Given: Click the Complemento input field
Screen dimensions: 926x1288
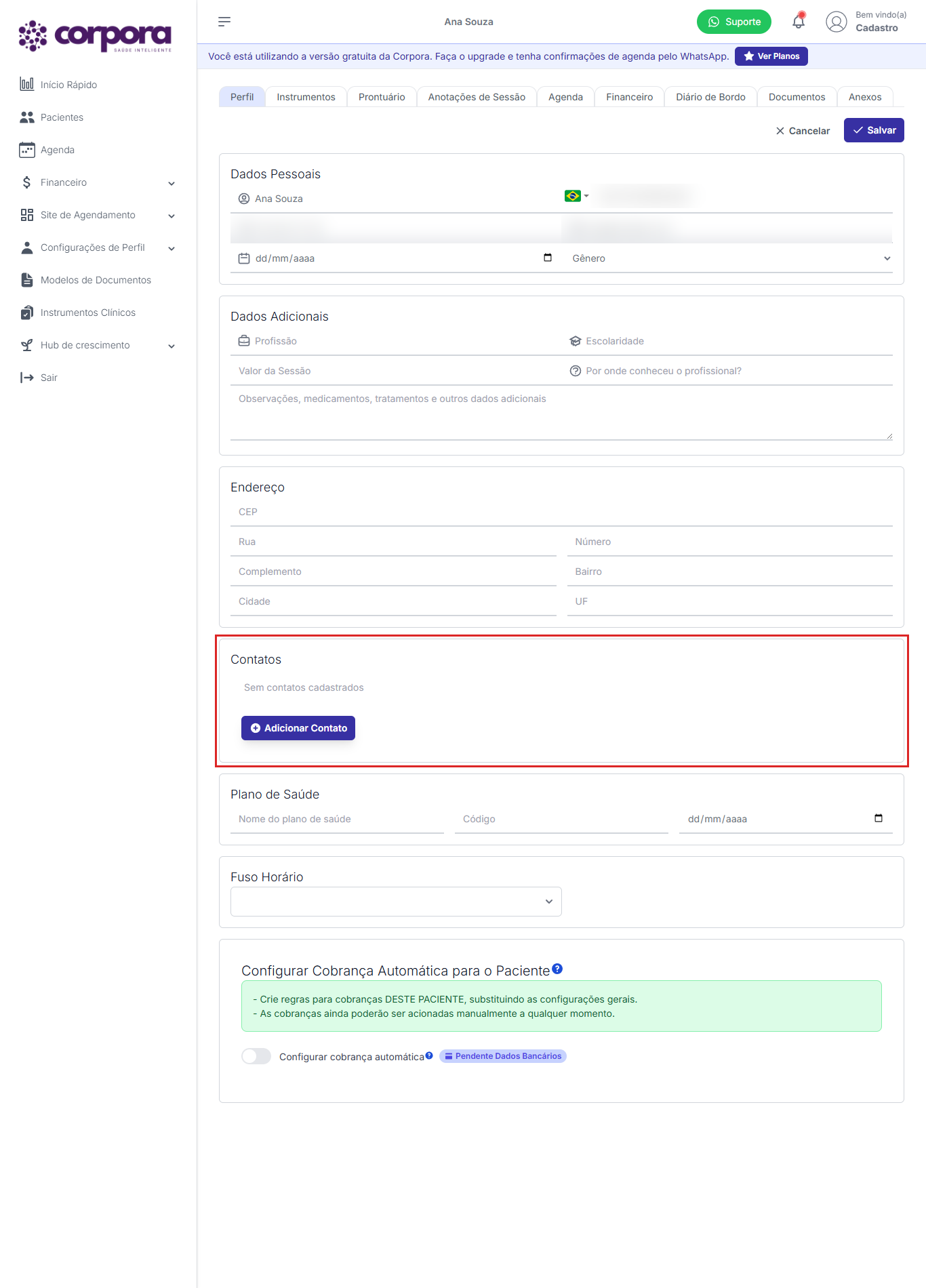Looking at the screenshot, I should point(393,571).
